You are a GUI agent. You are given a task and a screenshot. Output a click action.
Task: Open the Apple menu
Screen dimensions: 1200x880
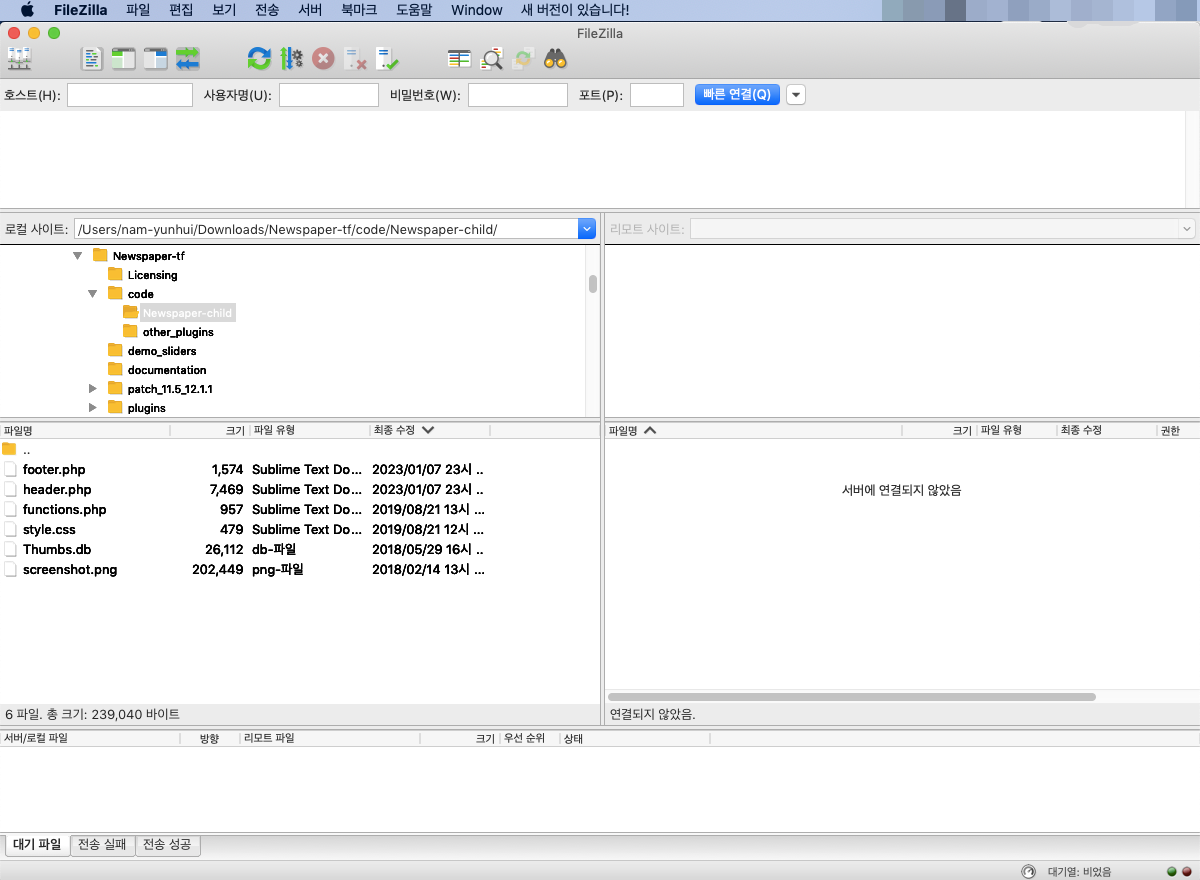(27, 10)
